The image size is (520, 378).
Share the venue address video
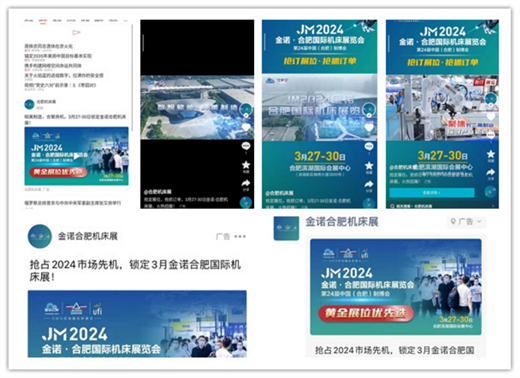369,185
